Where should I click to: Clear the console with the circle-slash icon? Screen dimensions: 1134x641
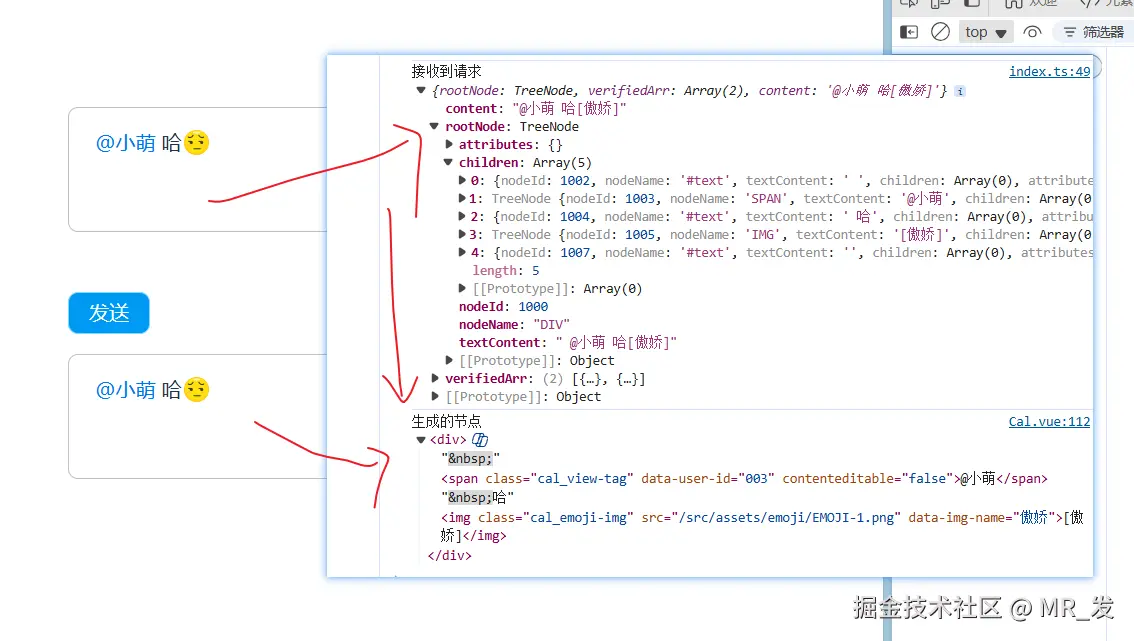[940, 32]
